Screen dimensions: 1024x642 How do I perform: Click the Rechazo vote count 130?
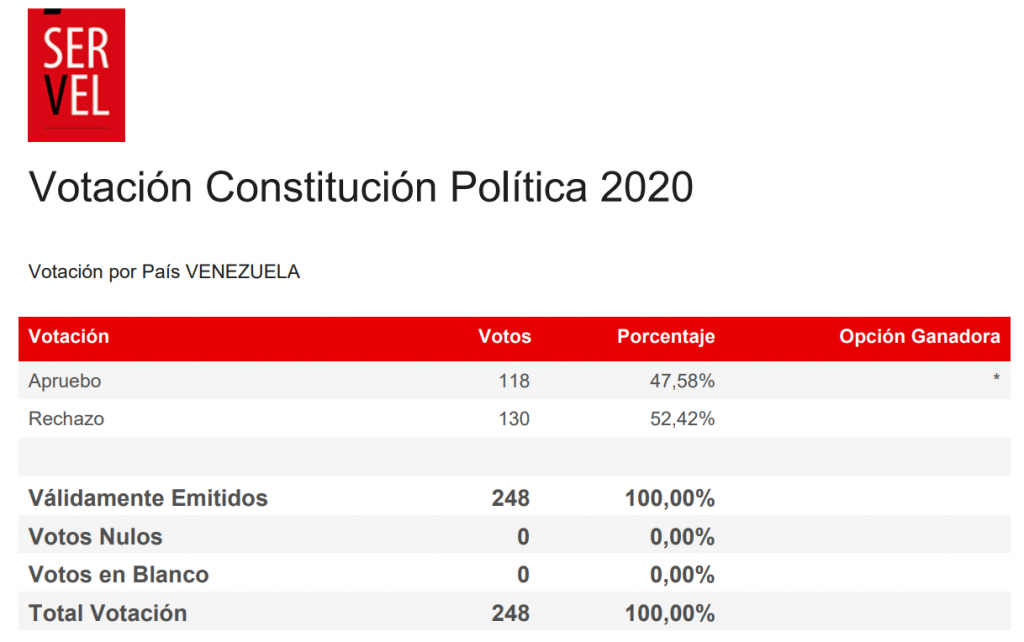[514, 419]
